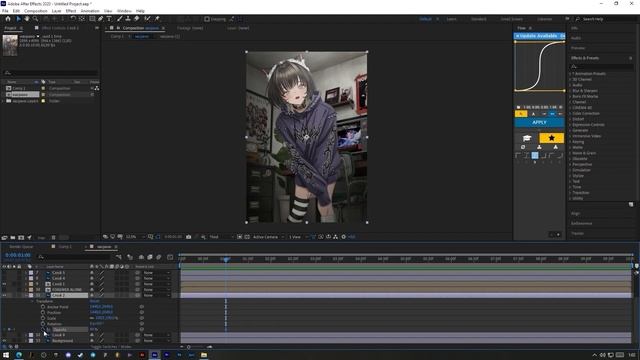Click the label color swatch of Слой 2

point(31,295)
